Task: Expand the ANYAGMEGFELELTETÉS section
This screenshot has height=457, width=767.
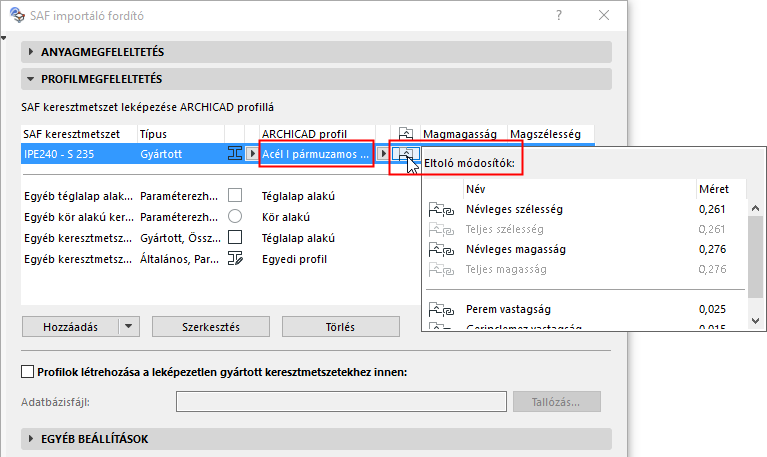Action: tap(31, 52)
